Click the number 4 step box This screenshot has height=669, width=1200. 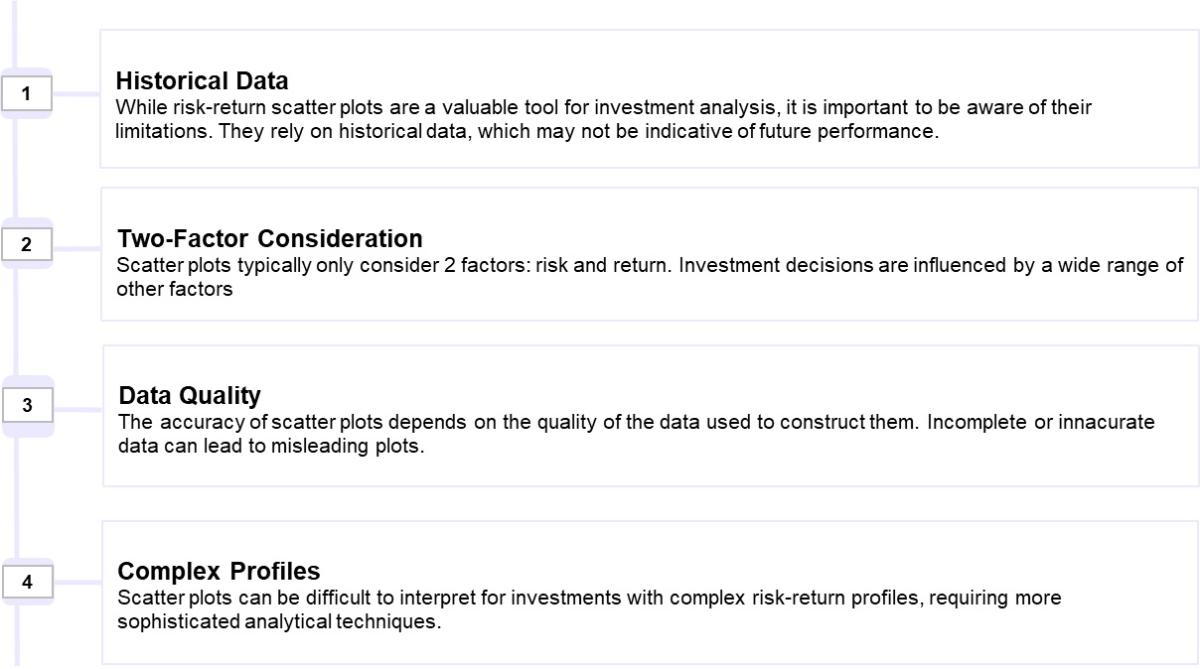coord(27,583)
